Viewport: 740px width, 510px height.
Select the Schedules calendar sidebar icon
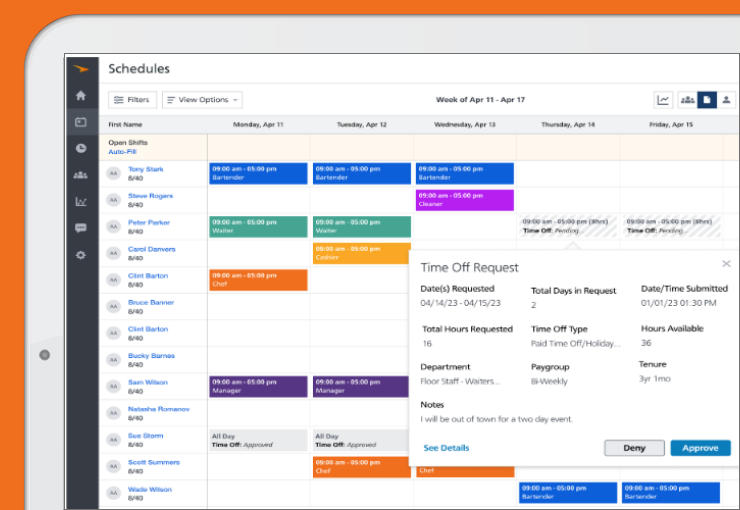tap(81, 122)
